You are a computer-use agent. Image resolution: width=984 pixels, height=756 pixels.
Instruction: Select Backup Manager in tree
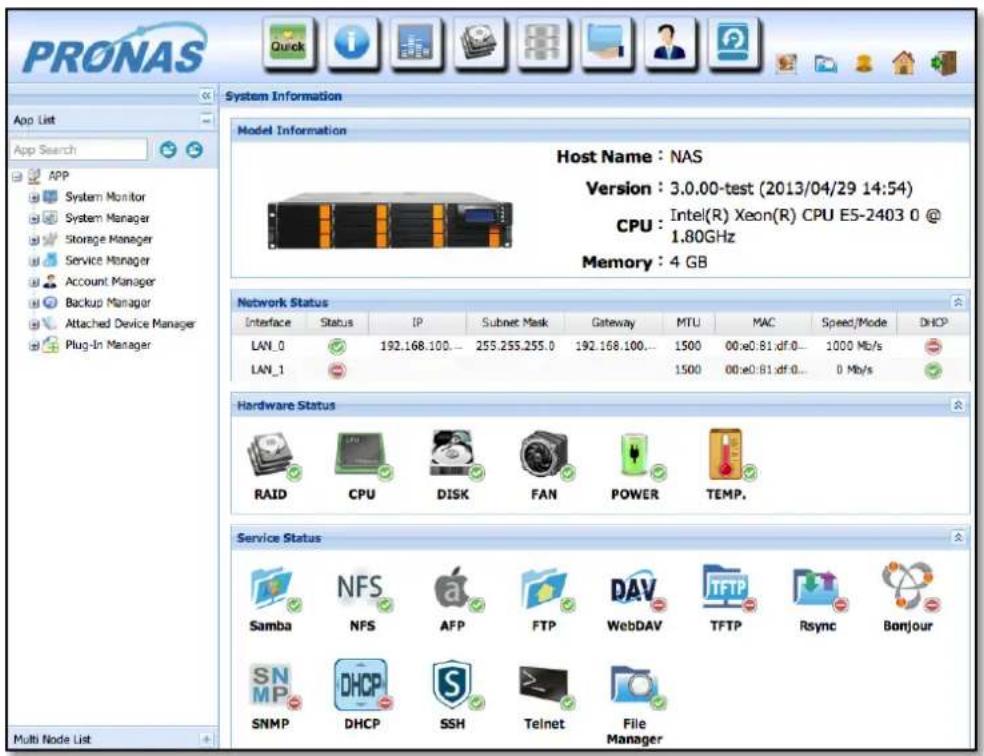[x=108, y=302]
